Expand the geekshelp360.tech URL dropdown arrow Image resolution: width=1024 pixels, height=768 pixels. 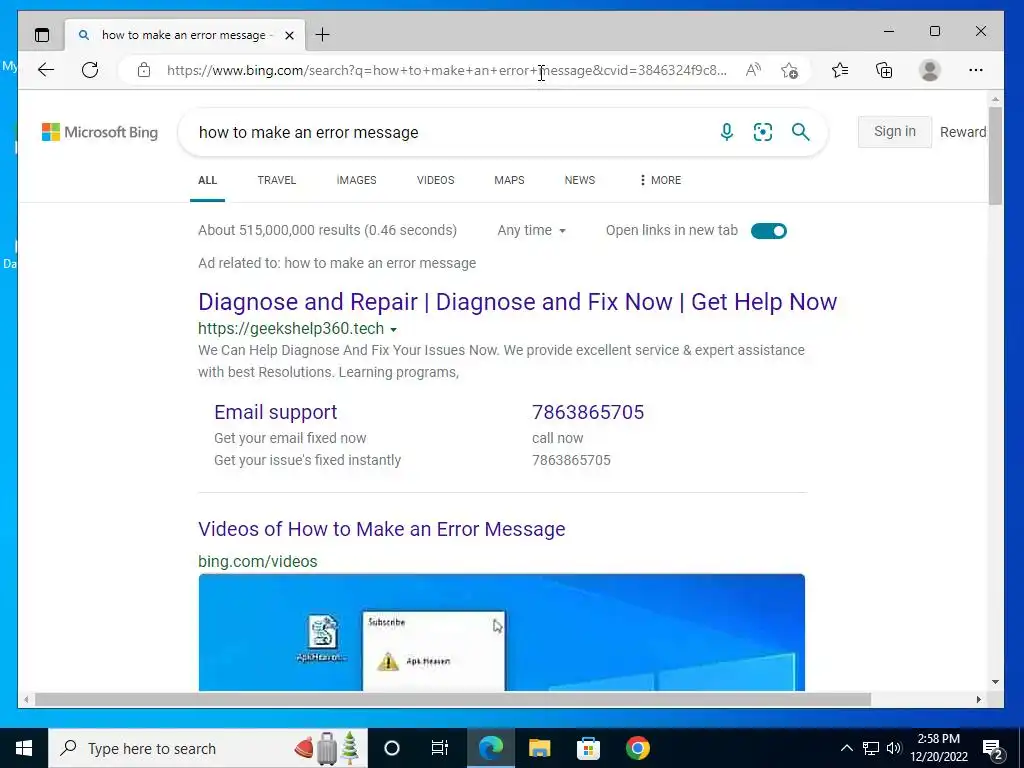[x=393, y=330]
